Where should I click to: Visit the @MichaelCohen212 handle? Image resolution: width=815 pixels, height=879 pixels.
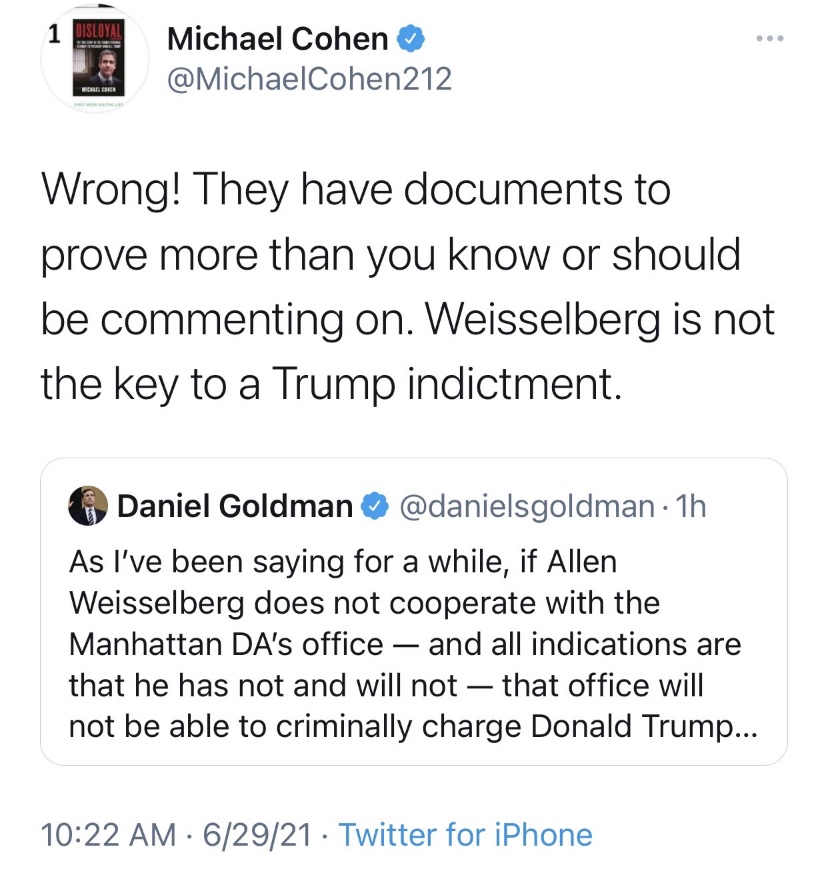[x=309, y=78]
